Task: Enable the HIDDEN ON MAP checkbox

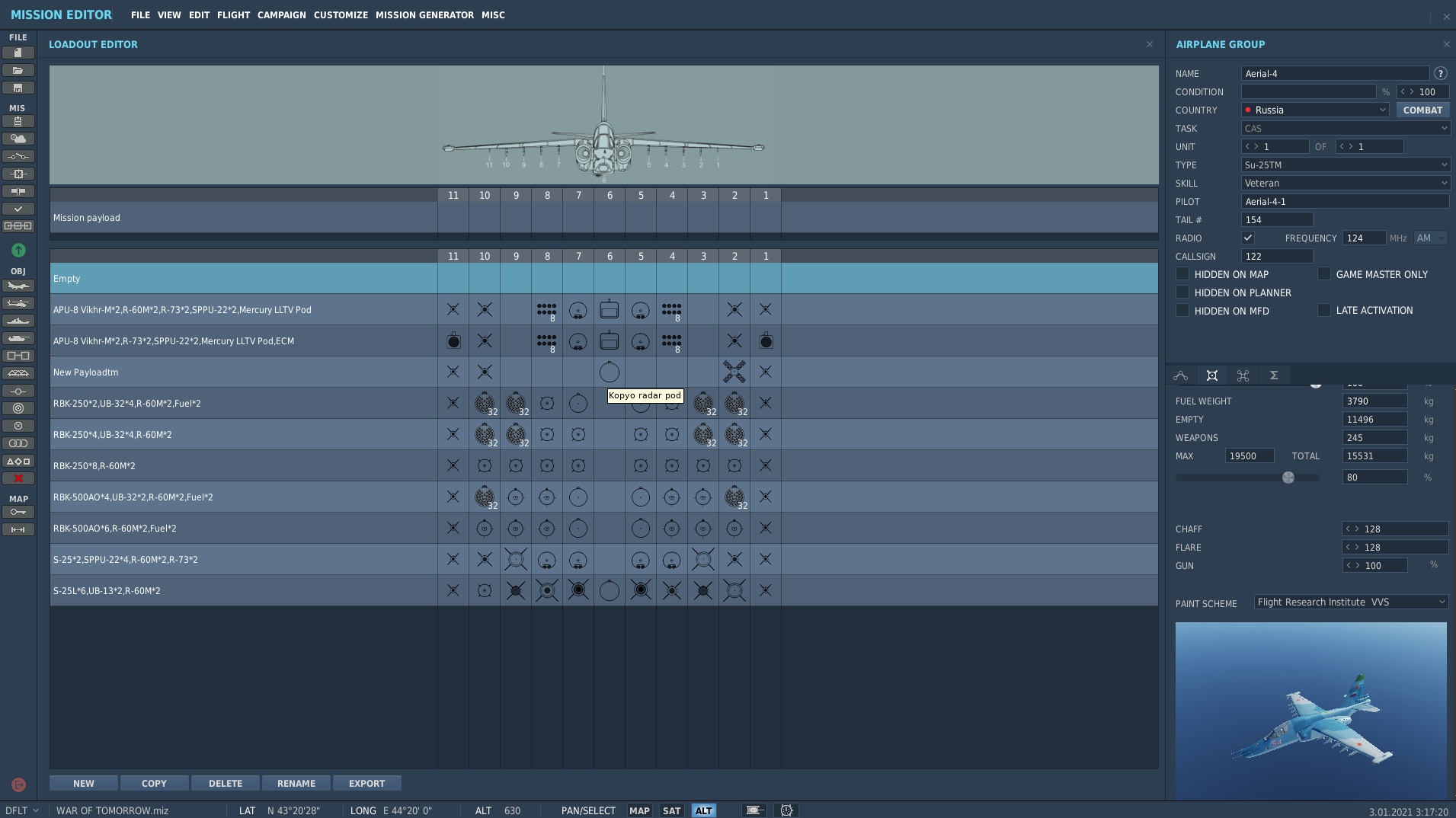Action: [1182, 273]
